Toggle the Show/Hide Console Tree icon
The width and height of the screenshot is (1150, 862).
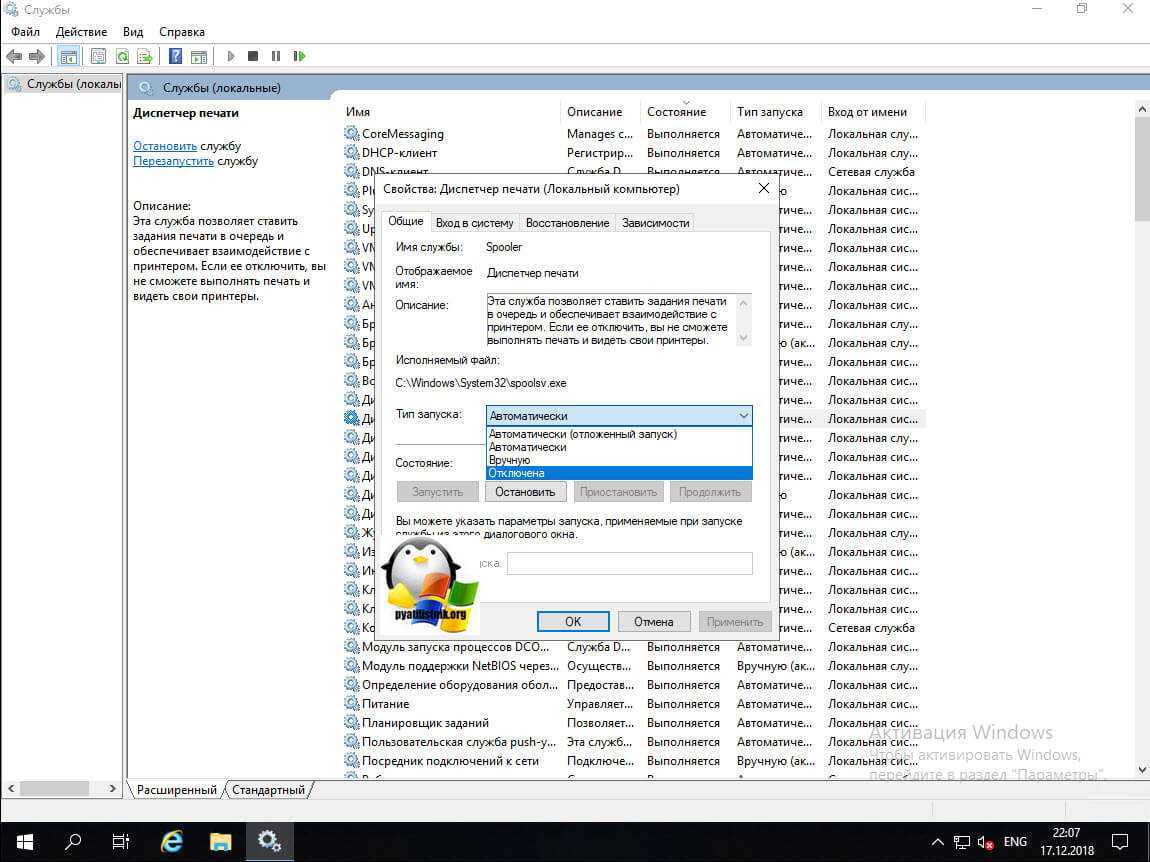tap(69, 57)
